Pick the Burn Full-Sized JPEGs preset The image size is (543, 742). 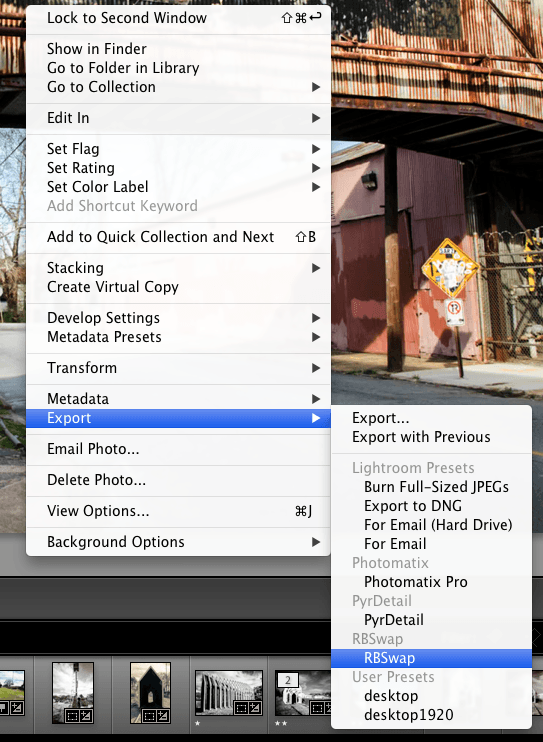[x=431, y=487]
